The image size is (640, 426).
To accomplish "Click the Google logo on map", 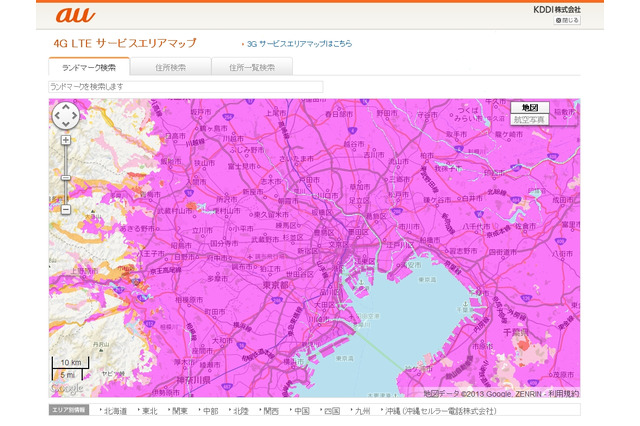I will [66, 388].
